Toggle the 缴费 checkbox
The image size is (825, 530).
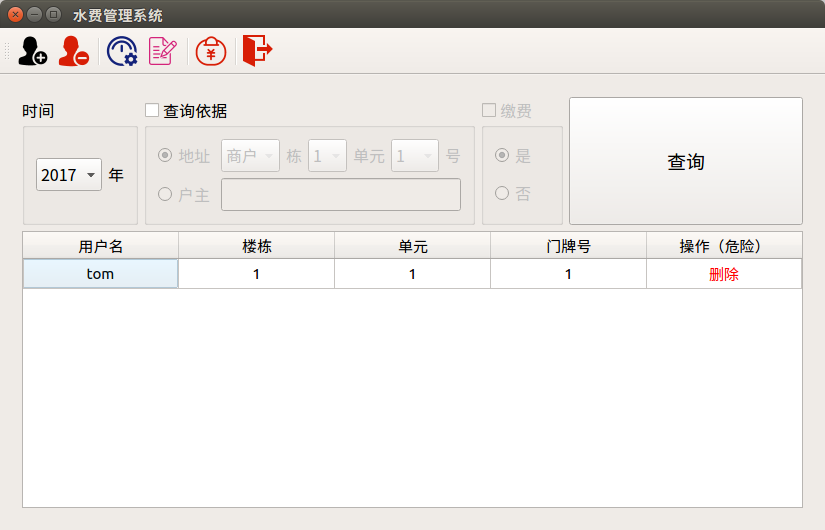click(489, 110)
